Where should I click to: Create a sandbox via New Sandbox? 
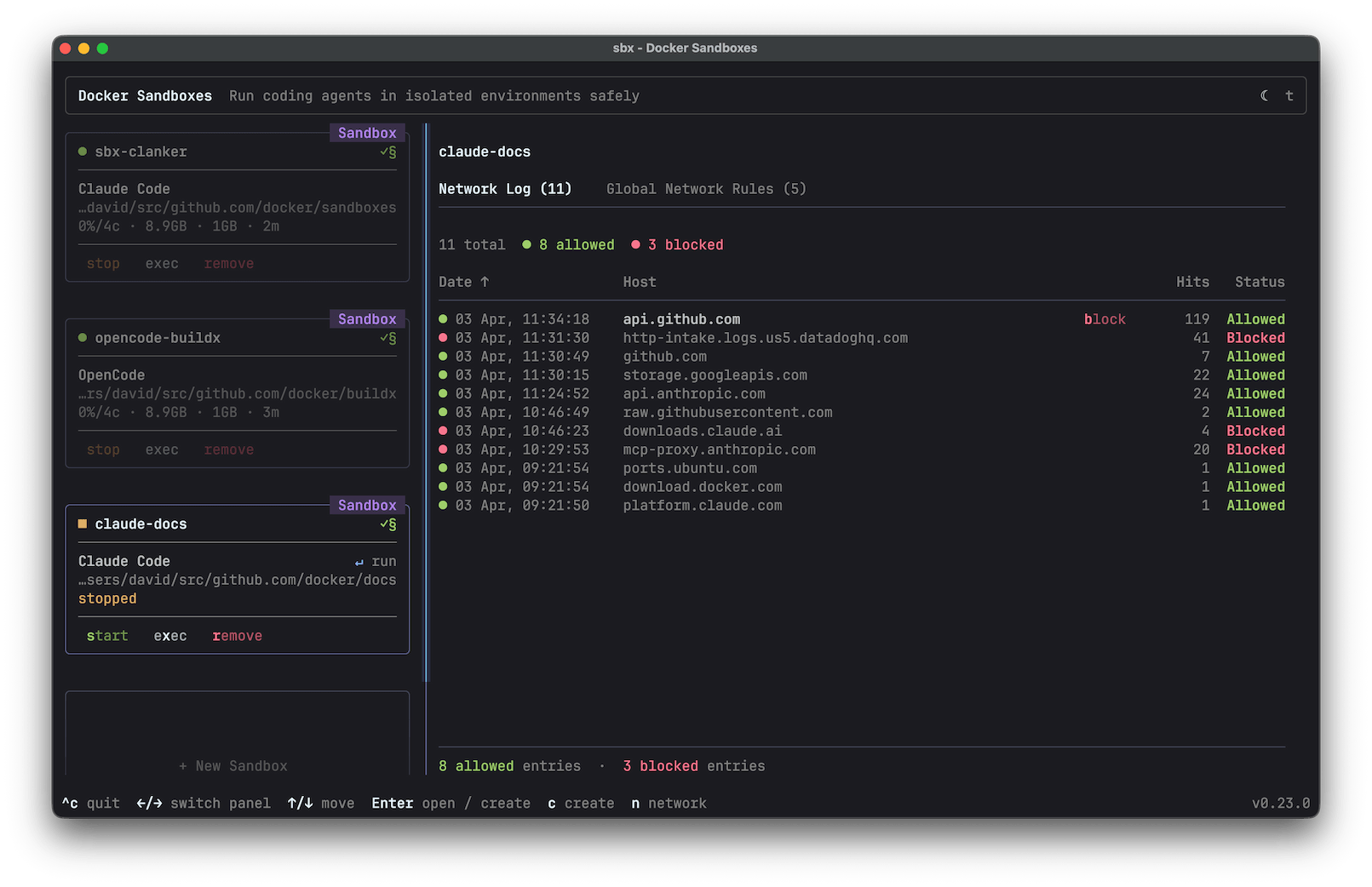[x=234, y=765]
